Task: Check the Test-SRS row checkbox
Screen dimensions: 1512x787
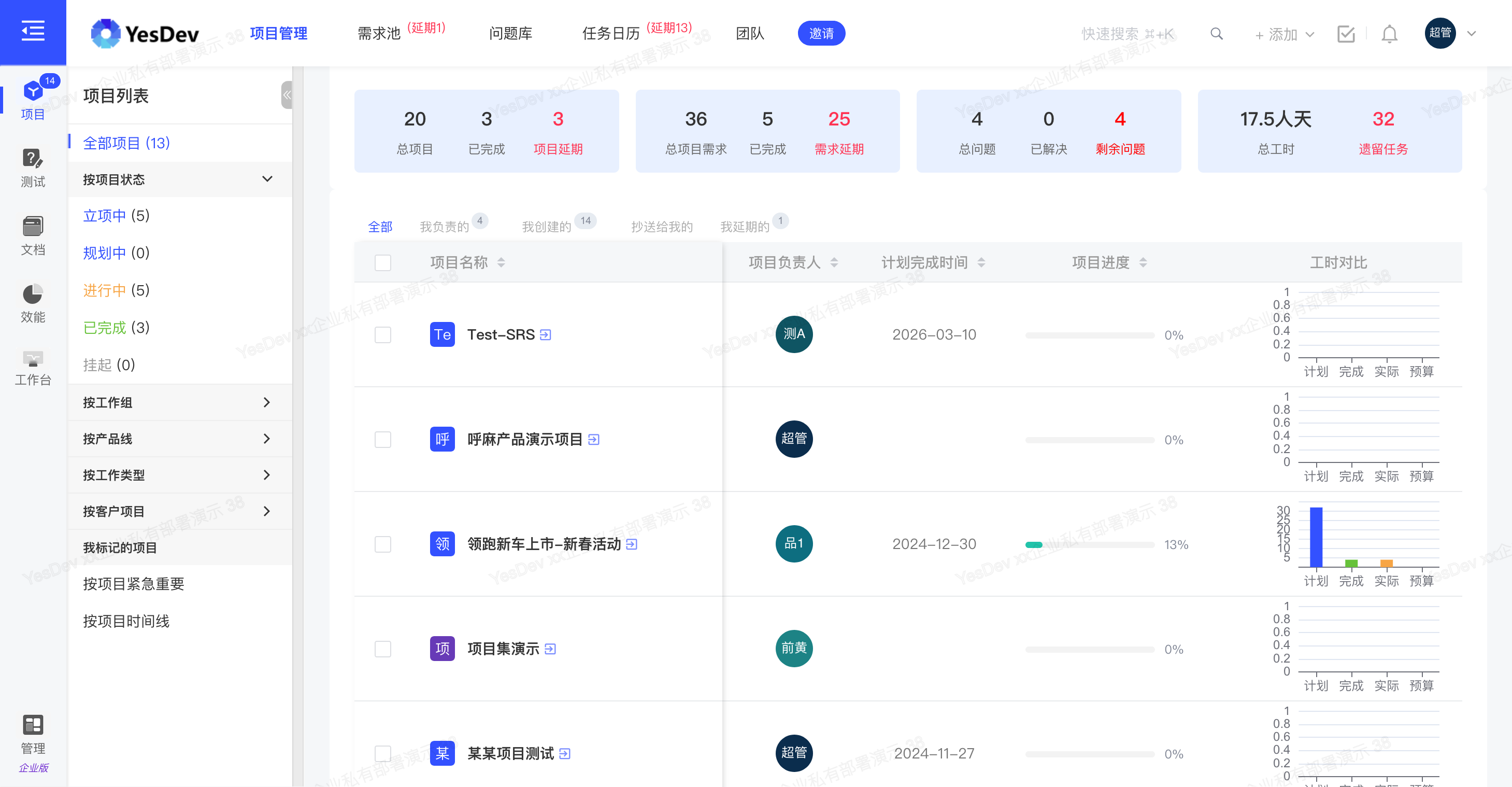Action: [383, 335]
